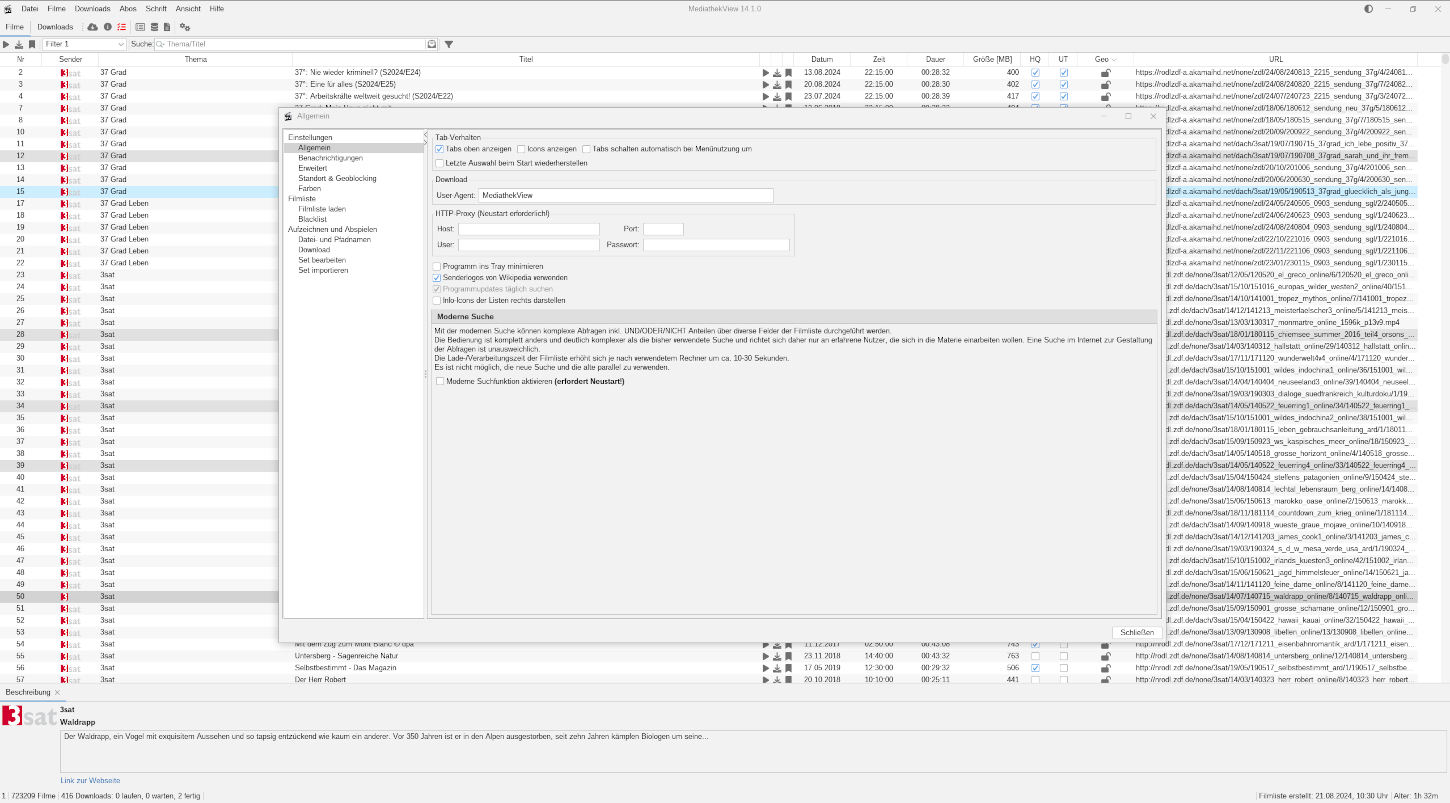Click the bookmark icon left of Filter 1

click(x=32, y=44)
